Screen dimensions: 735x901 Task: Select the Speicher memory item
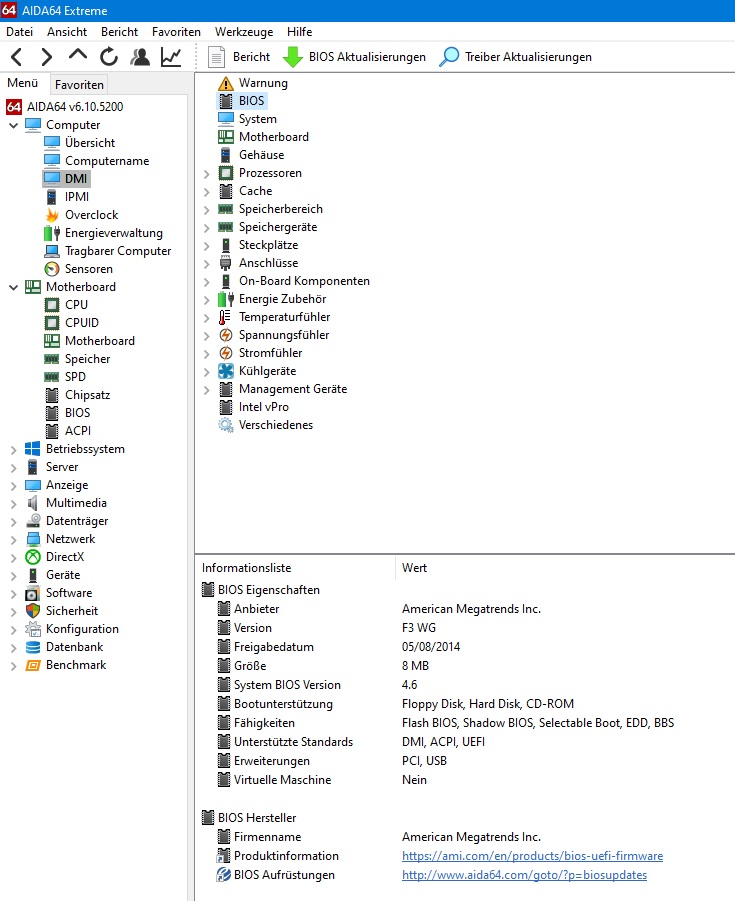[x=77, y=359]
